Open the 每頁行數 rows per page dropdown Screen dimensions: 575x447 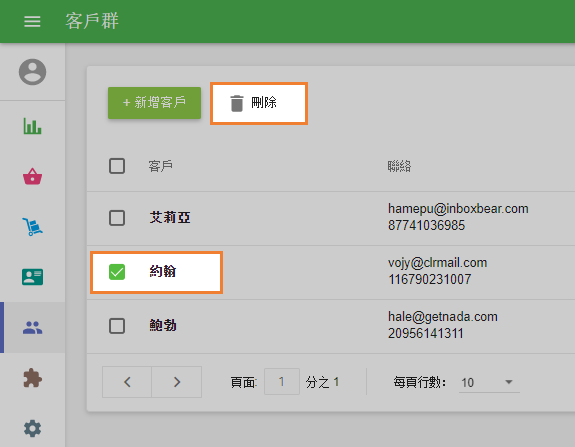[x=489, y=382]
